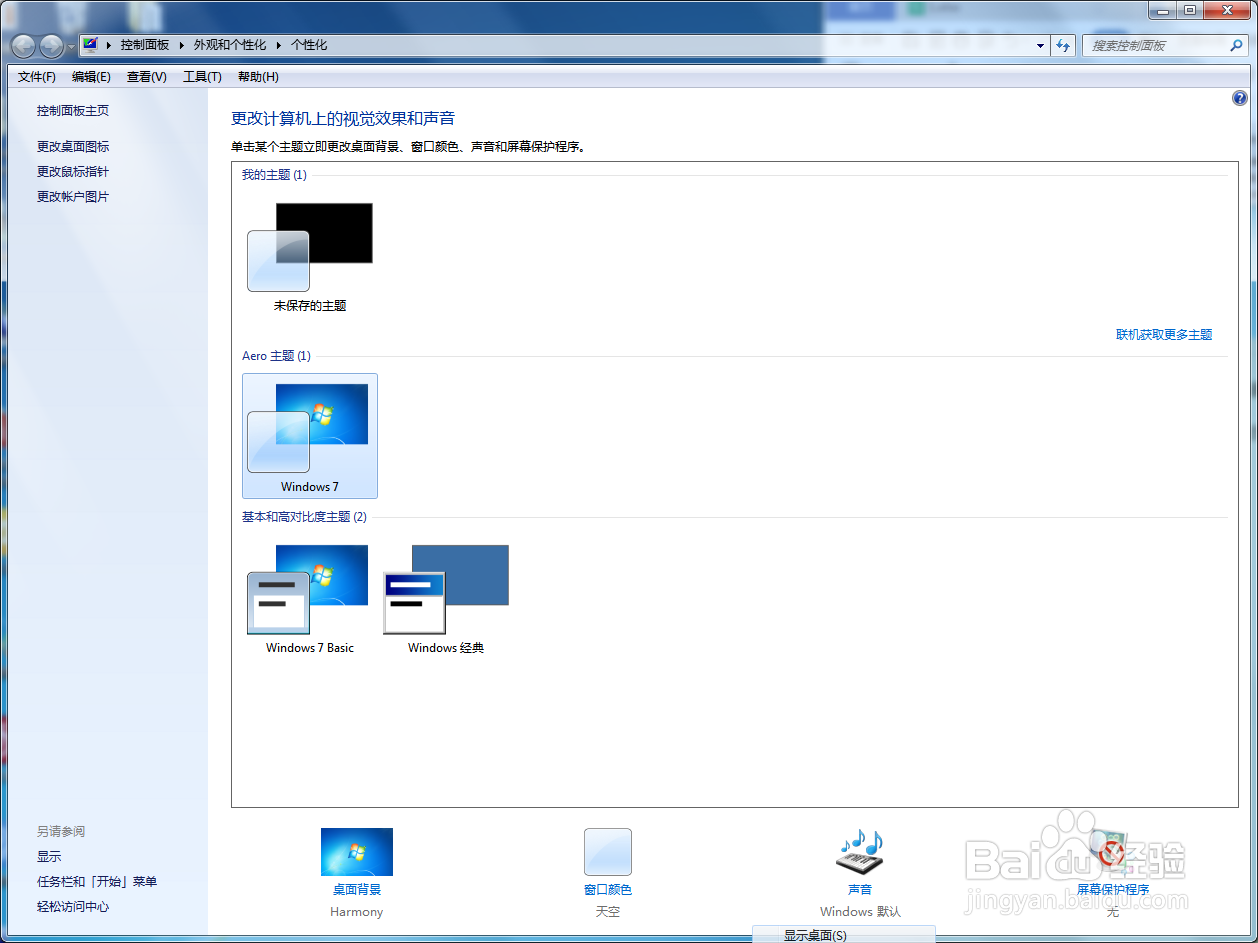Select the Windows 7 Aero theme
Viewport: 1258px width, 943px height.
310,436
